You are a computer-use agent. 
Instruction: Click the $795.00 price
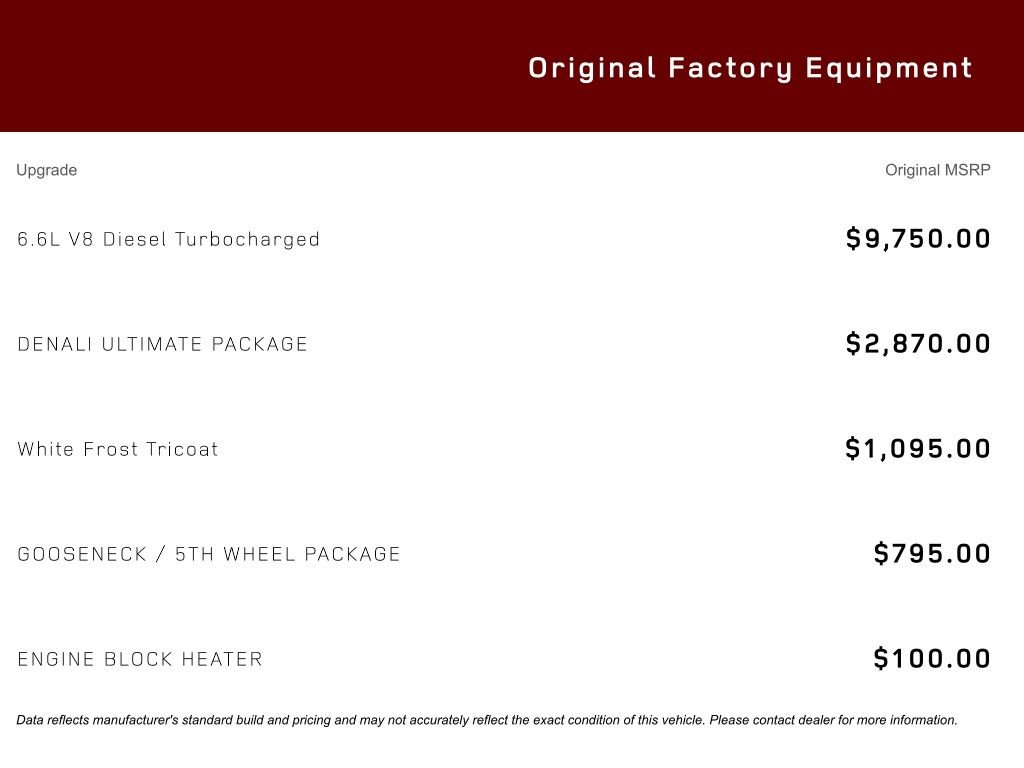tap(932, 554)
